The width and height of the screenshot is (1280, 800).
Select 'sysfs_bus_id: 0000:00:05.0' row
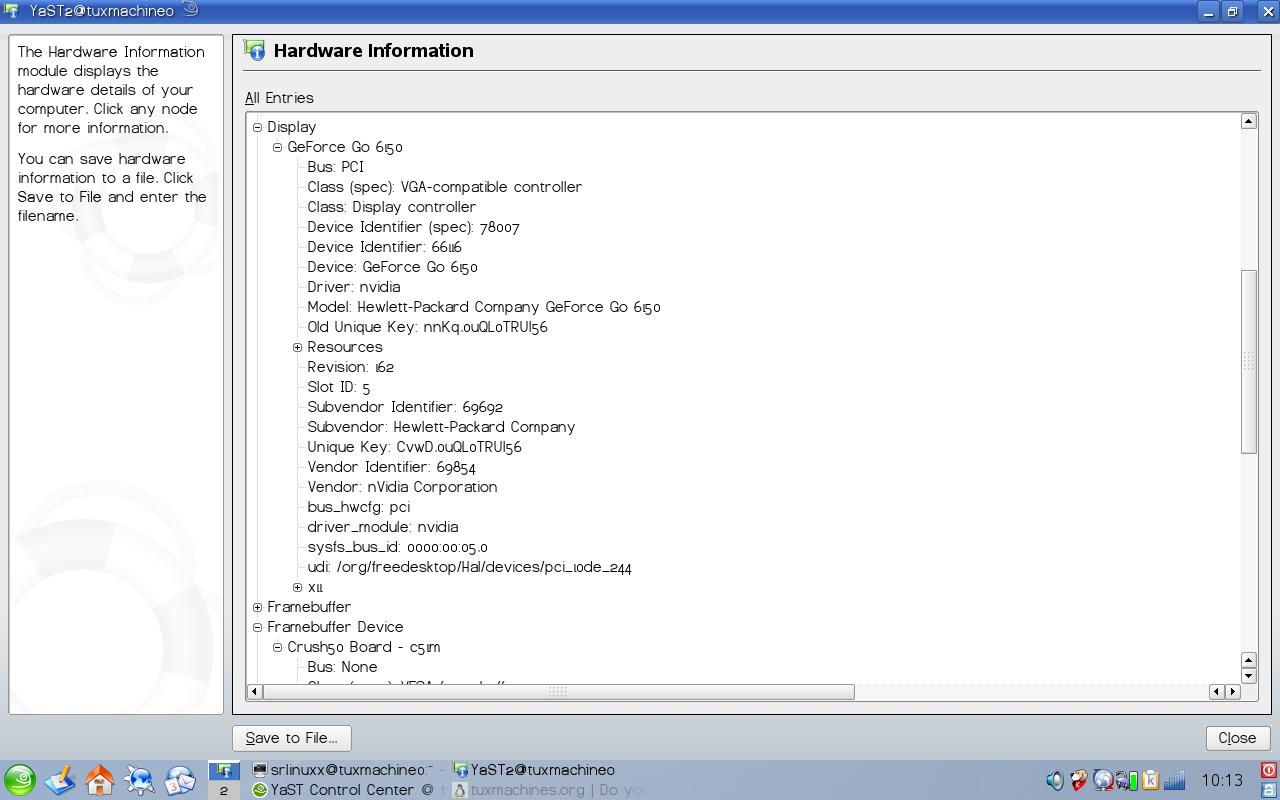click(x=397, y=547)
